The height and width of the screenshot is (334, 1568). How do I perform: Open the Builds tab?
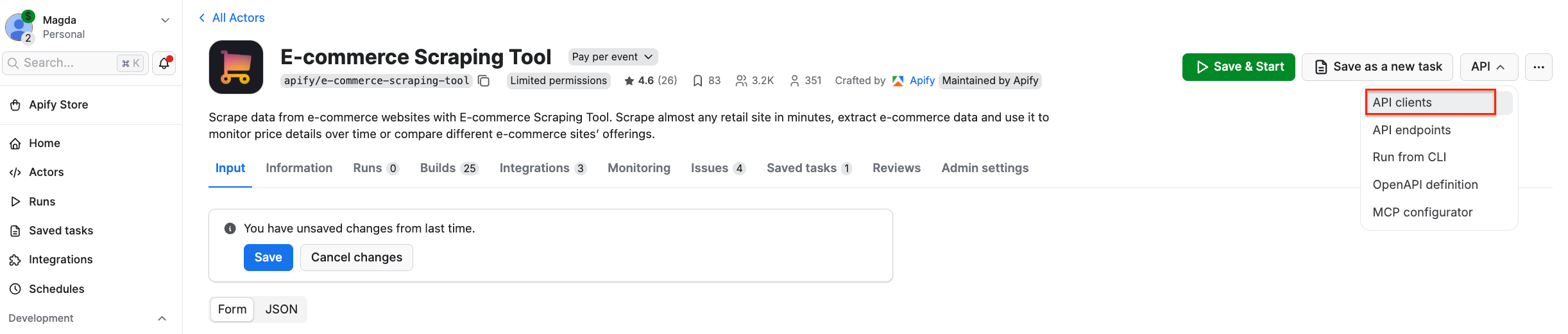pos(449,168)
